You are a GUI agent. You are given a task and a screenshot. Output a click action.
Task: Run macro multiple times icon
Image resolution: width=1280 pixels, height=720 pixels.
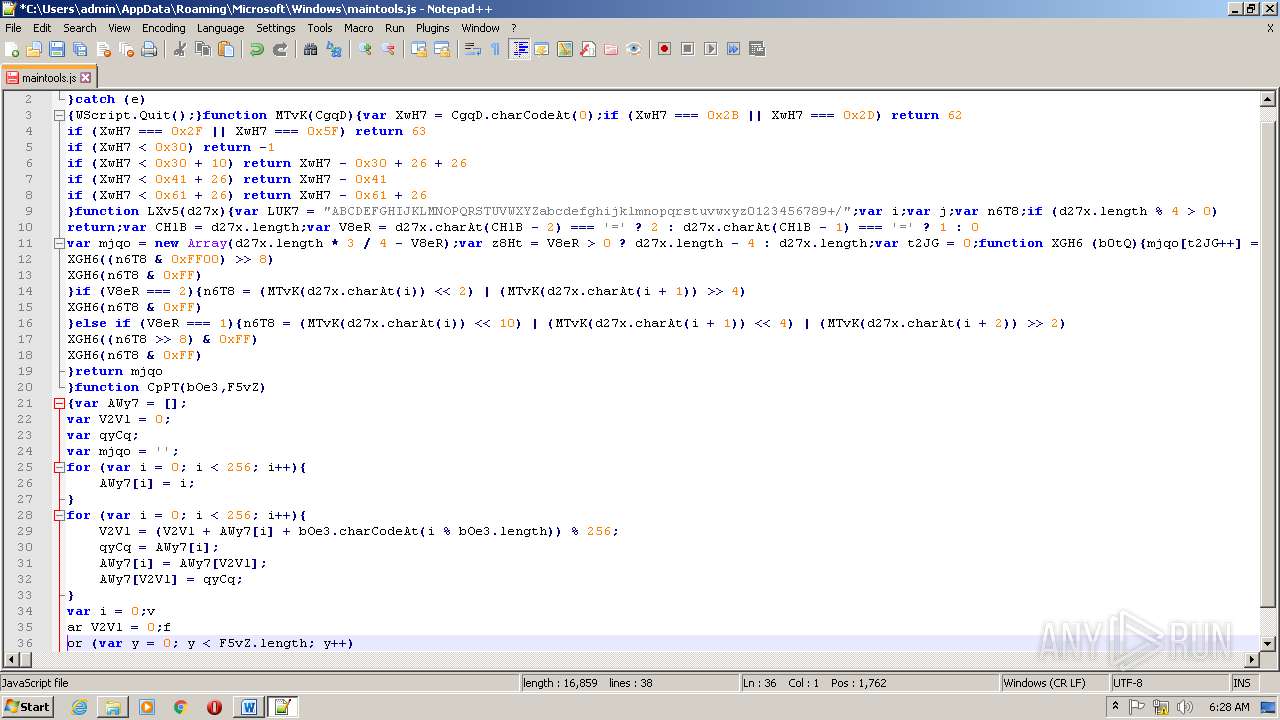(x=733, y=49)
